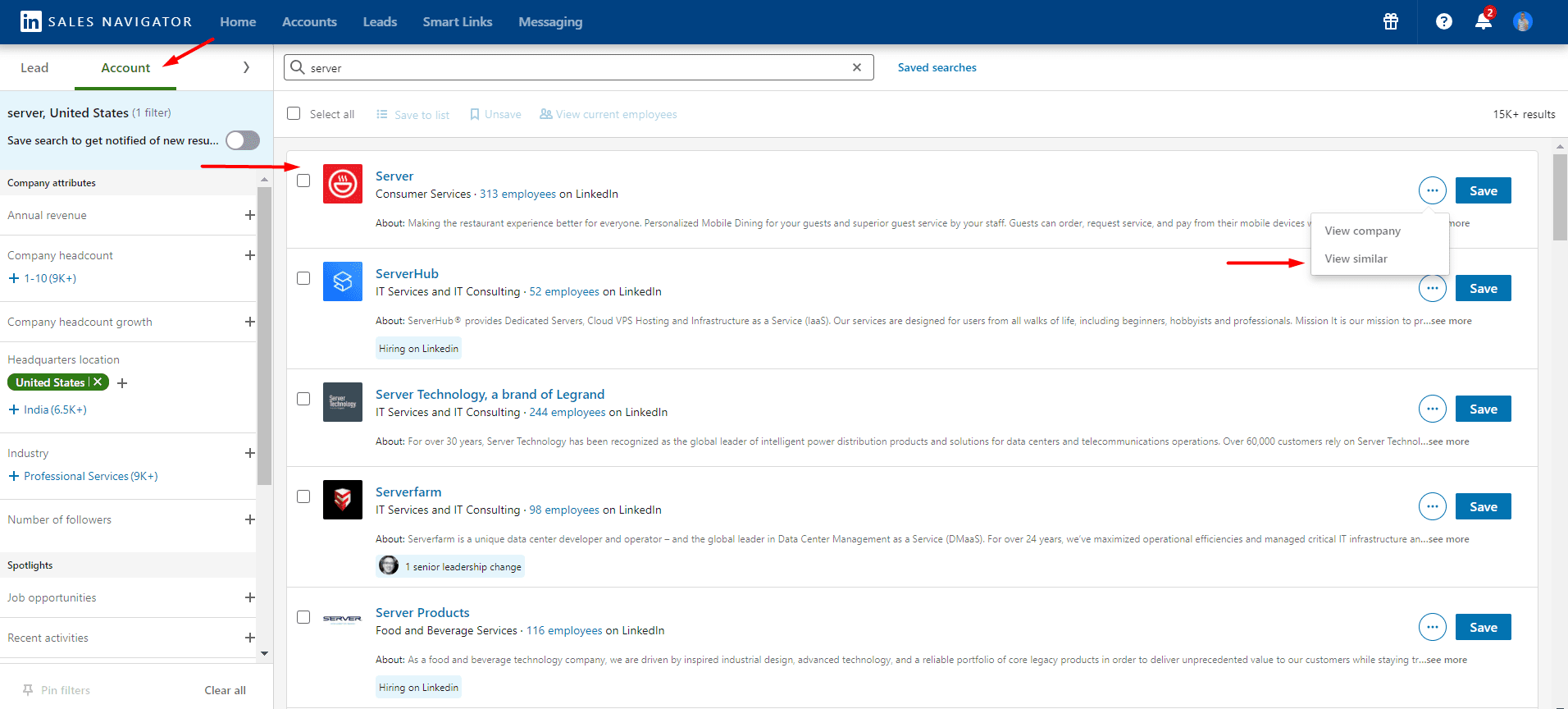Screen dimensions: 1568x709
Task: Expand Number of followers filter
Action: pyautogui.click(x=250, y=519)
